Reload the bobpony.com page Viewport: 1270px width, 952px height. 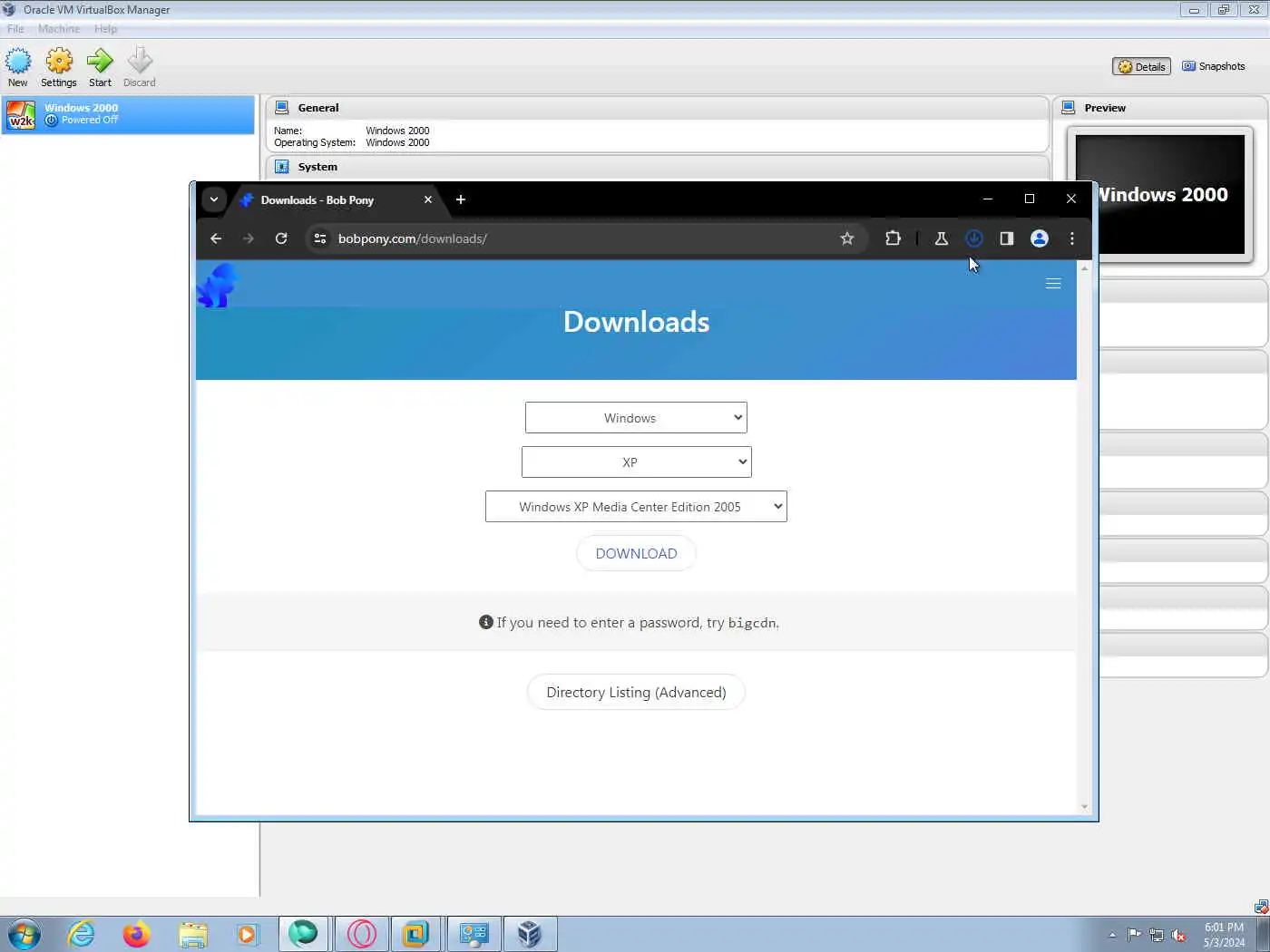(x=281, y=238)
